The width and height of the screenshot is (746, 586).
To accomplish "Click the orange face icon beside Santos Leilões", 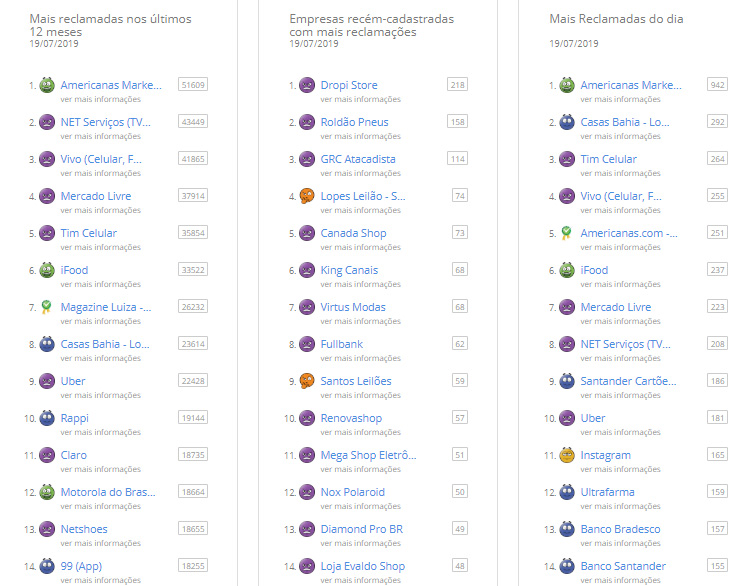I will (307, 382).
